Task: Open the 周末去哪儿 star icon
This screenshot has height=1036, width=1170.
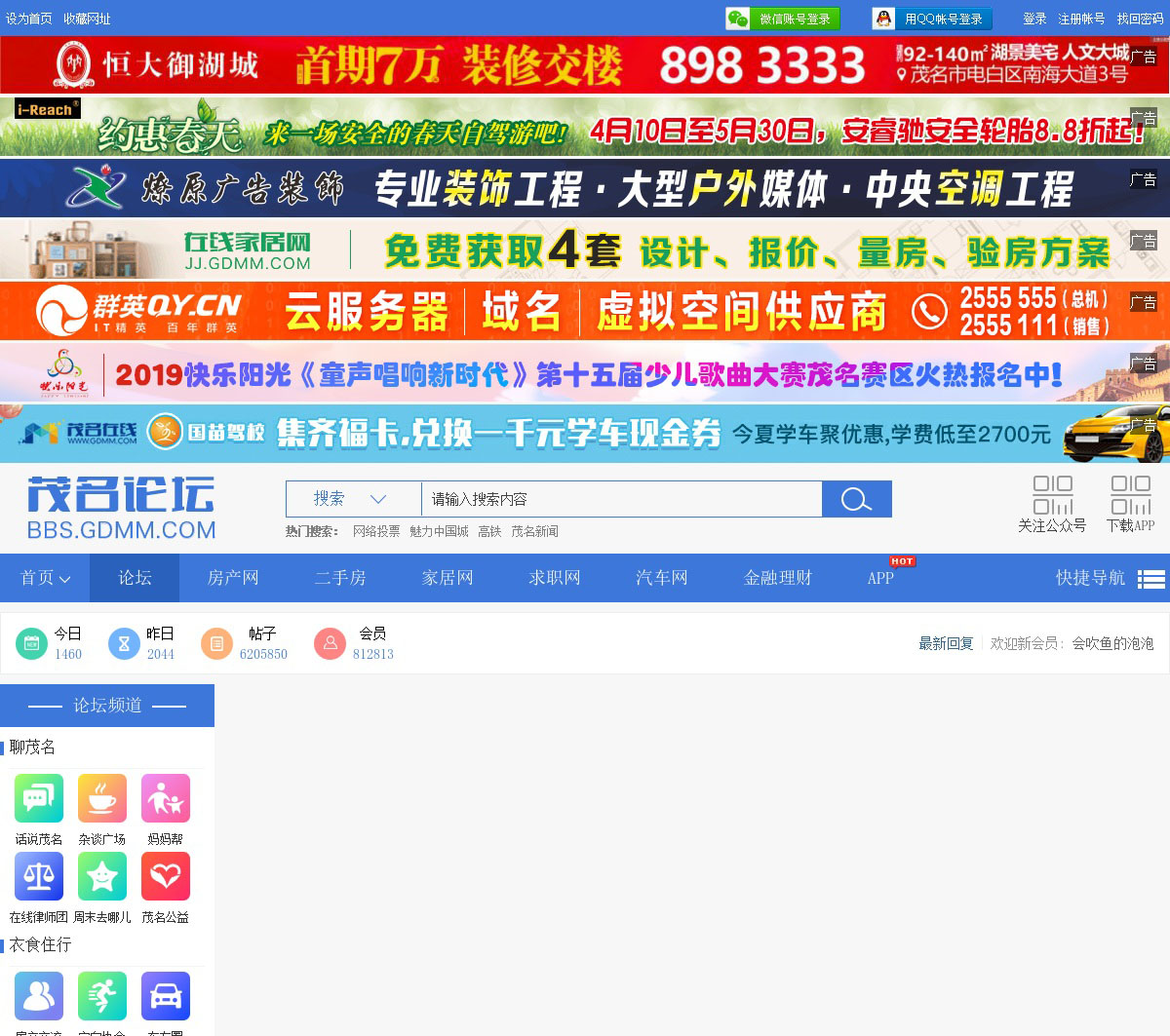Action: tap(102, 876)
